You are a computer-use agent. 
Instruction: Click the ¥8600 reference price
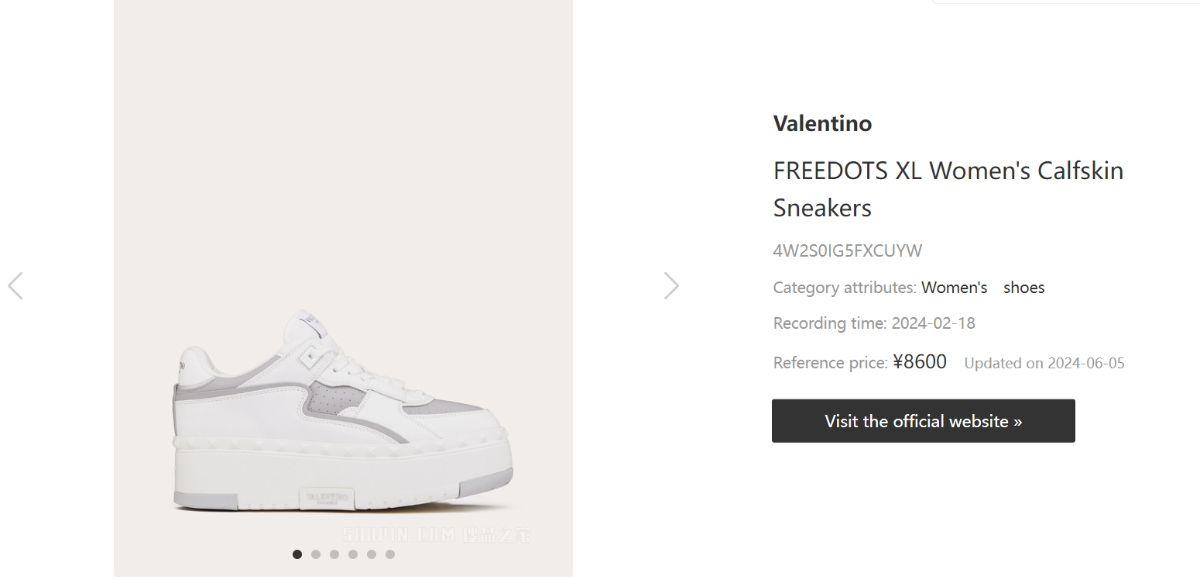coord(919,362)
